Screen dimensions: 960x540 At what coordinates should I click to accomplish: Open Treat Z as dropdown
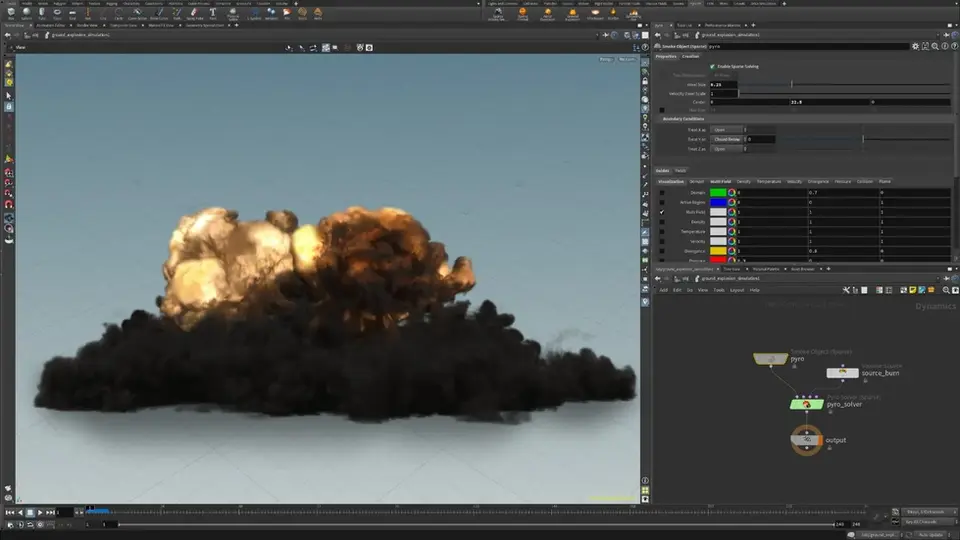(727, 149)
